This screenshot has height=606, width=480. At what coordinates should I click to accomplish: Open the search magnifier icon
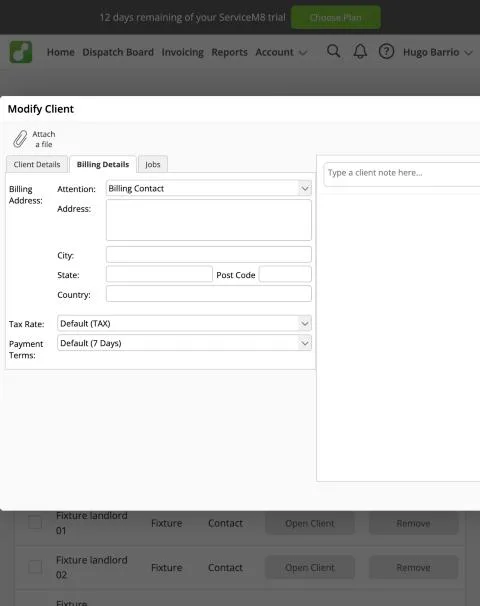(334, 51)
